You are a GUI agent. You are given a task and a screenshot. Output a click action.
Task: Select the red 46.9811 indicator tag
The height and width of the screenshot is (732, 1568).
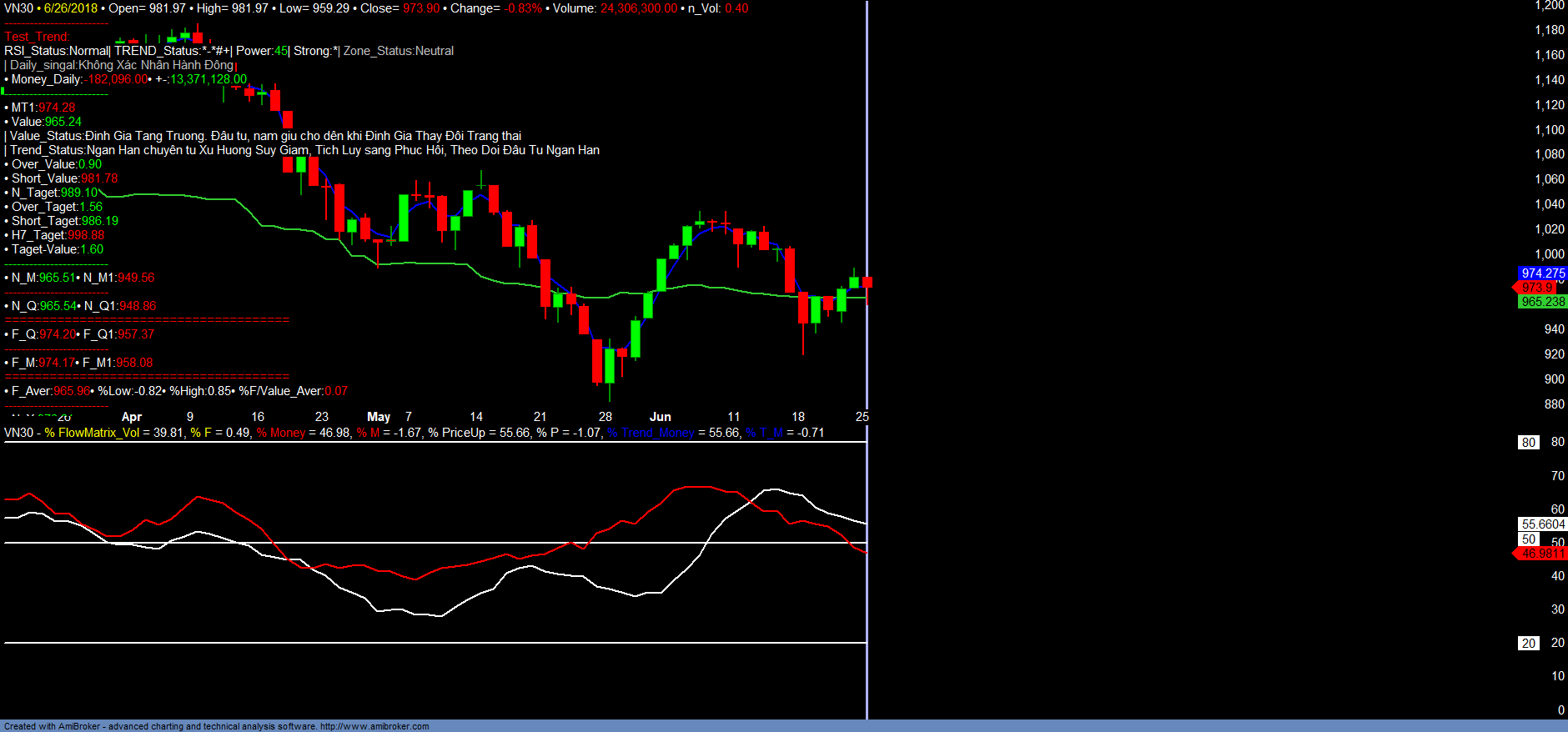click(x=1542, y=554)
